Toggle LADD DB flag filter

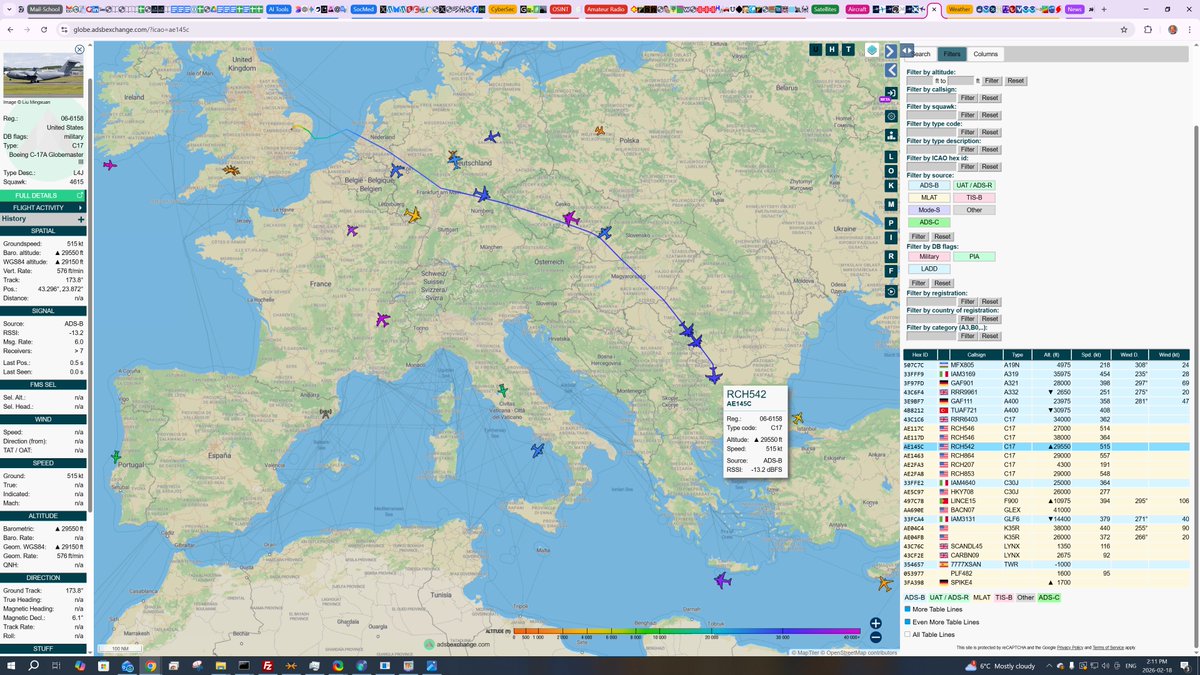point(929,269)
